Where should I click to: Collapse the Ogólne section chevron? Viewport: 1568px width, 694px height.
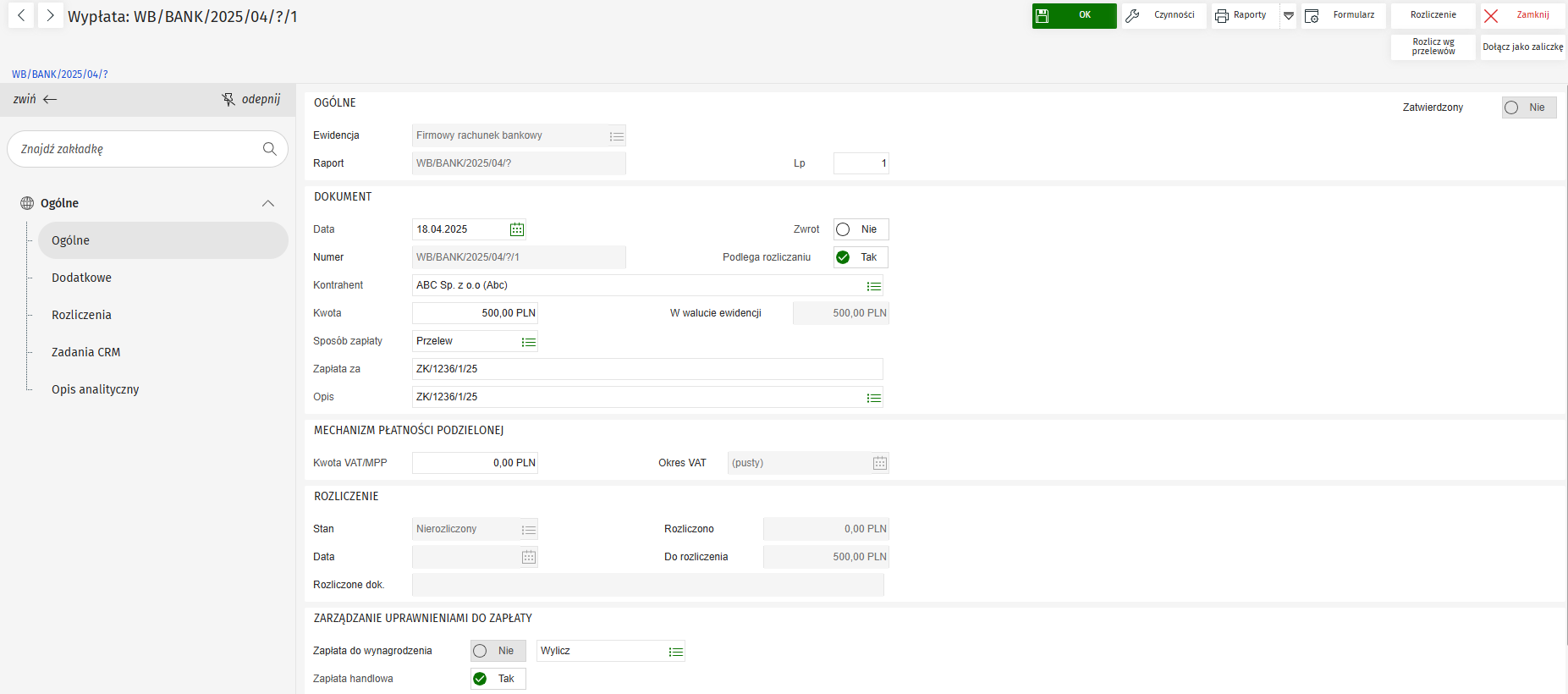[x=268, y=203]
